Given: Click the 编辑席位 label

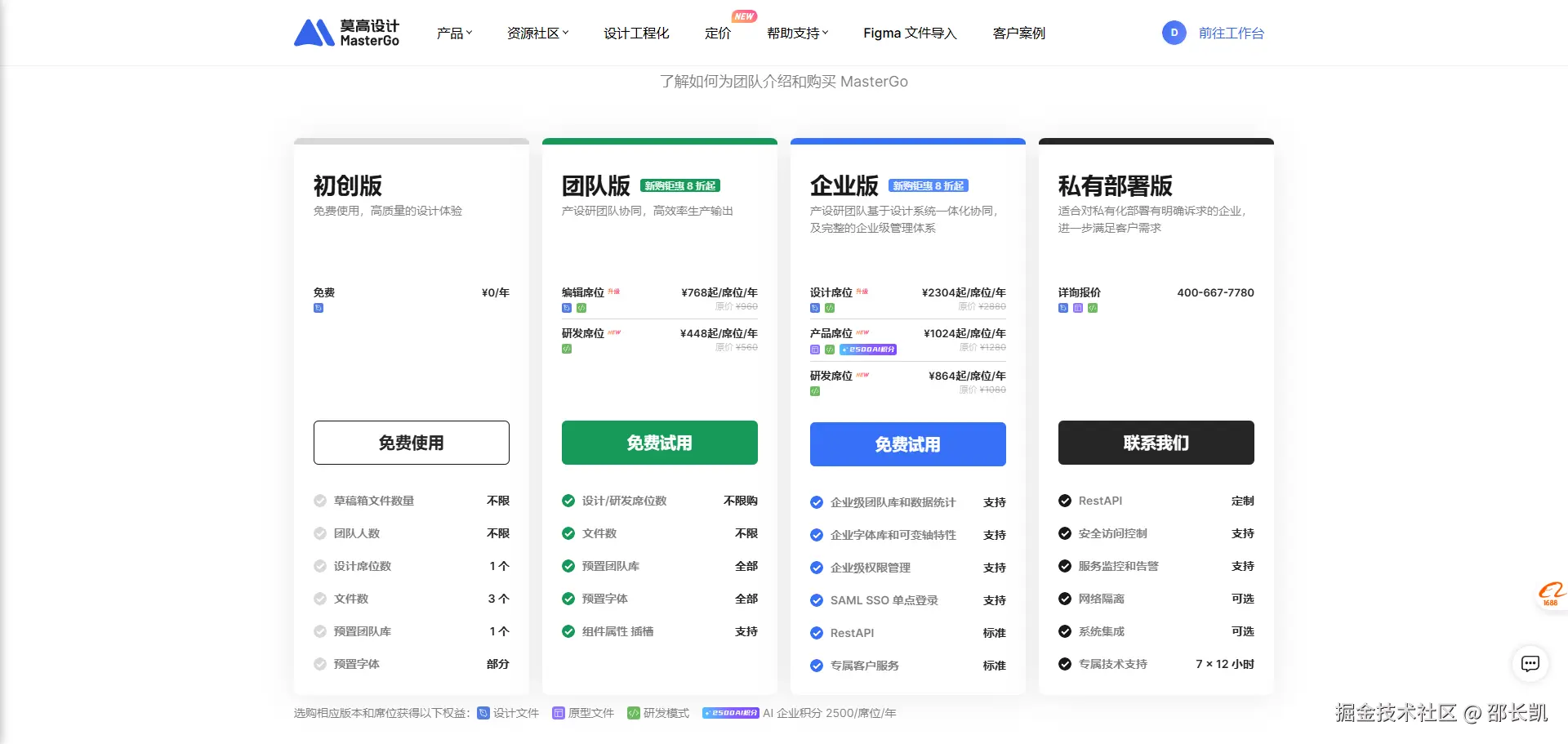Looking at the screenshot, I should 583,292.
